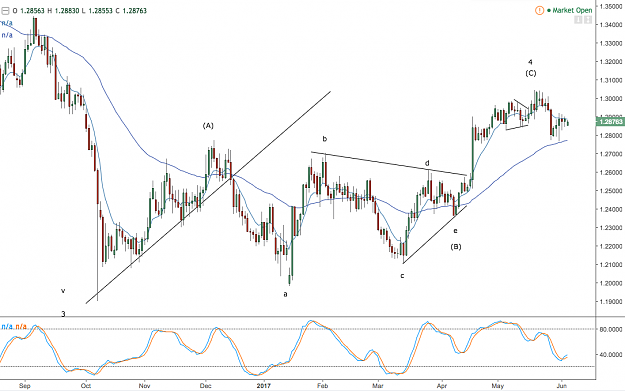Click the 40.0000 stochastic axis label
The image size is (625, 391).
click(x=611, y=354)
